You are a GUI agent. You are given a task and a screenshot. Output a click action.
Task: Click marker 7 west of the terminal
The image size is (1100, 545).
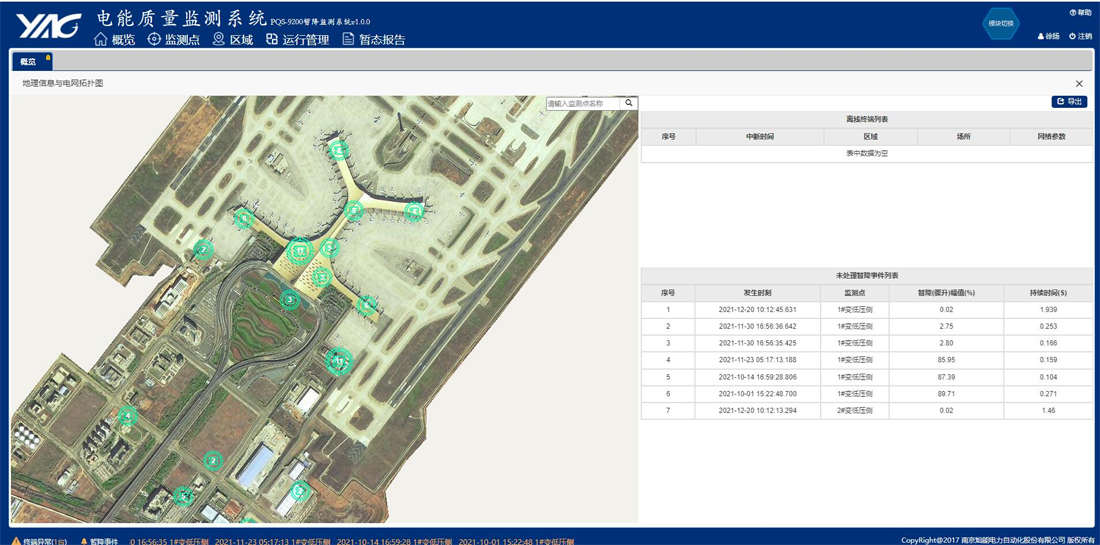203,250
